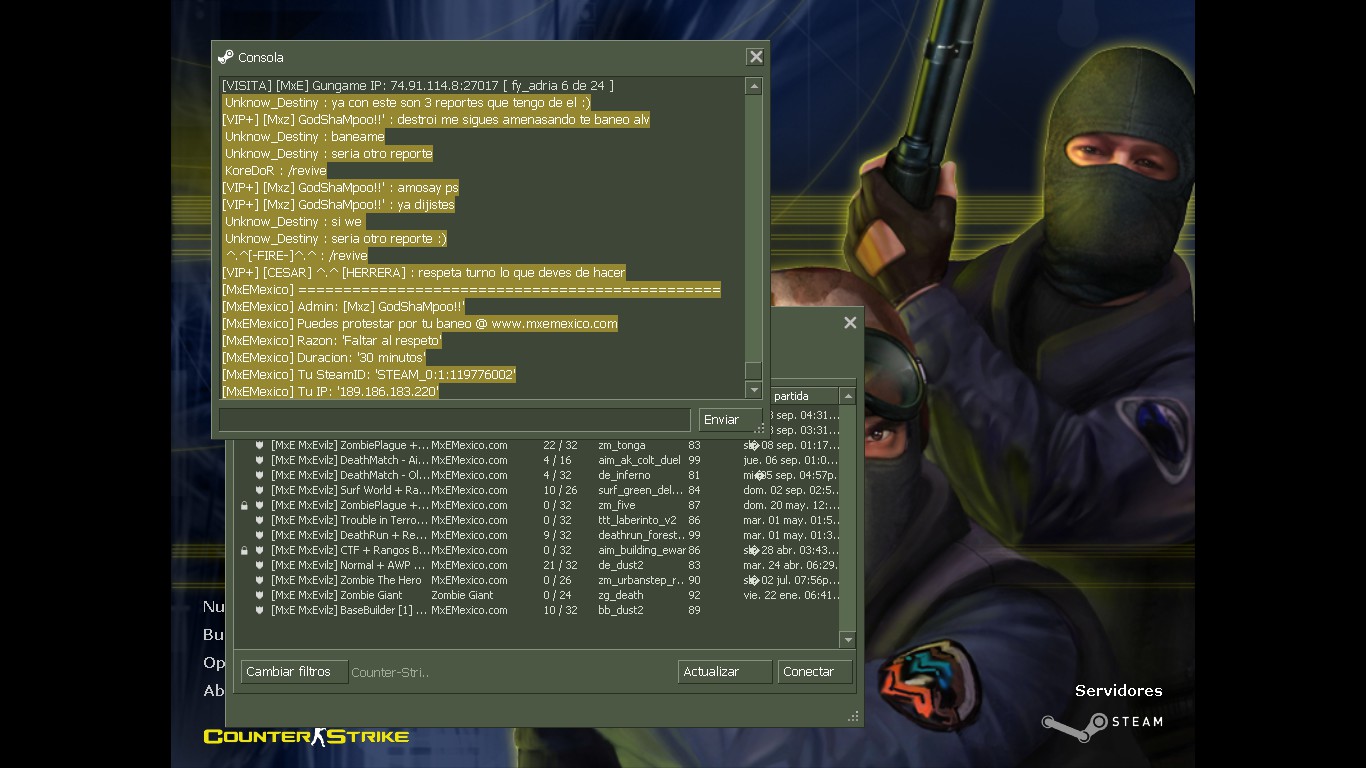Click console line 'Unknow_Destiny : baneame'
1366x768 pixels.
304,137
